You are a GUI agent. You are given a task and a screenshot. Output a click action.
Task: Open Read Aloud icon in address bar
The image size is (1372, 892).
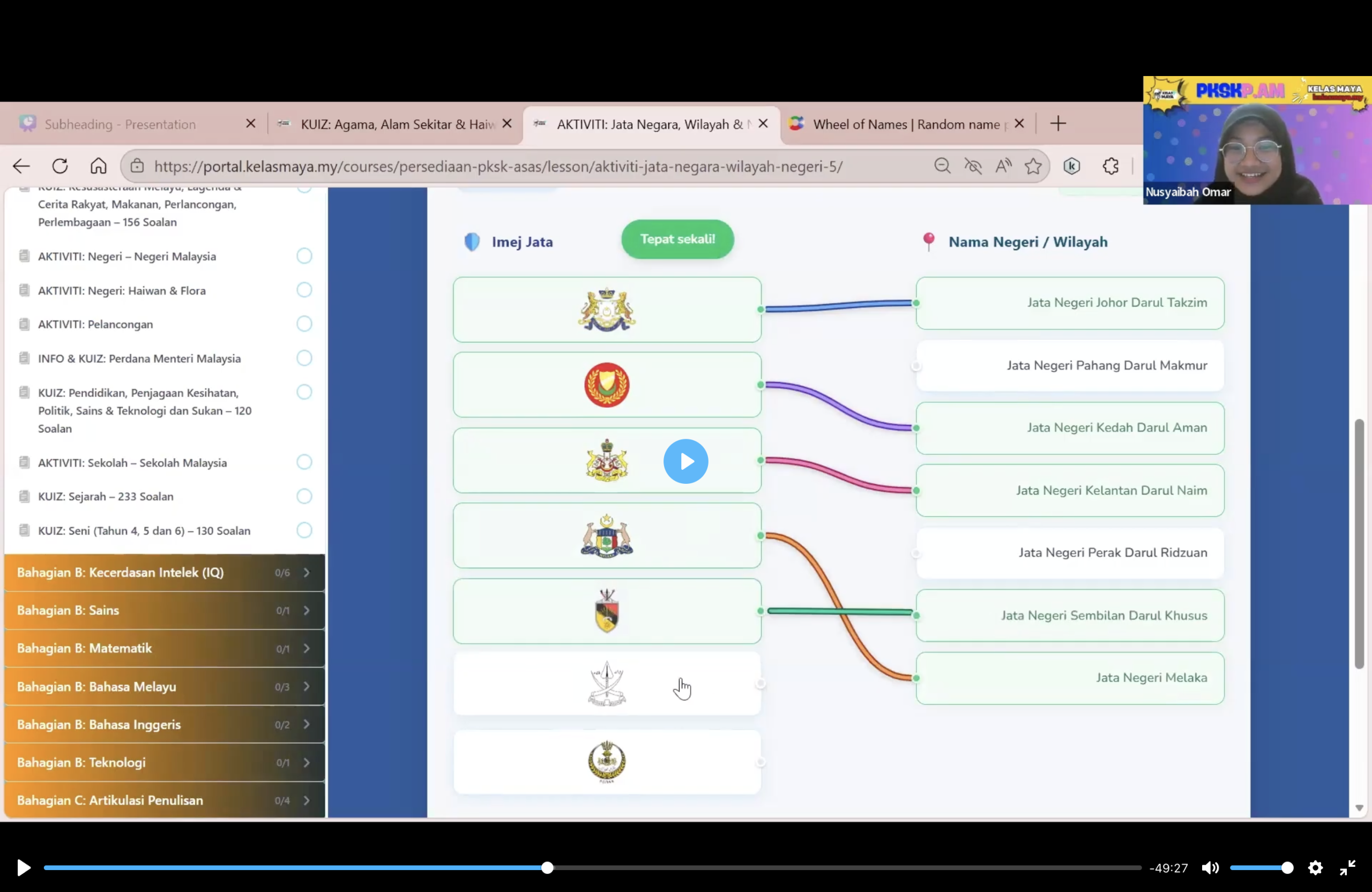tap(1004, 167)
